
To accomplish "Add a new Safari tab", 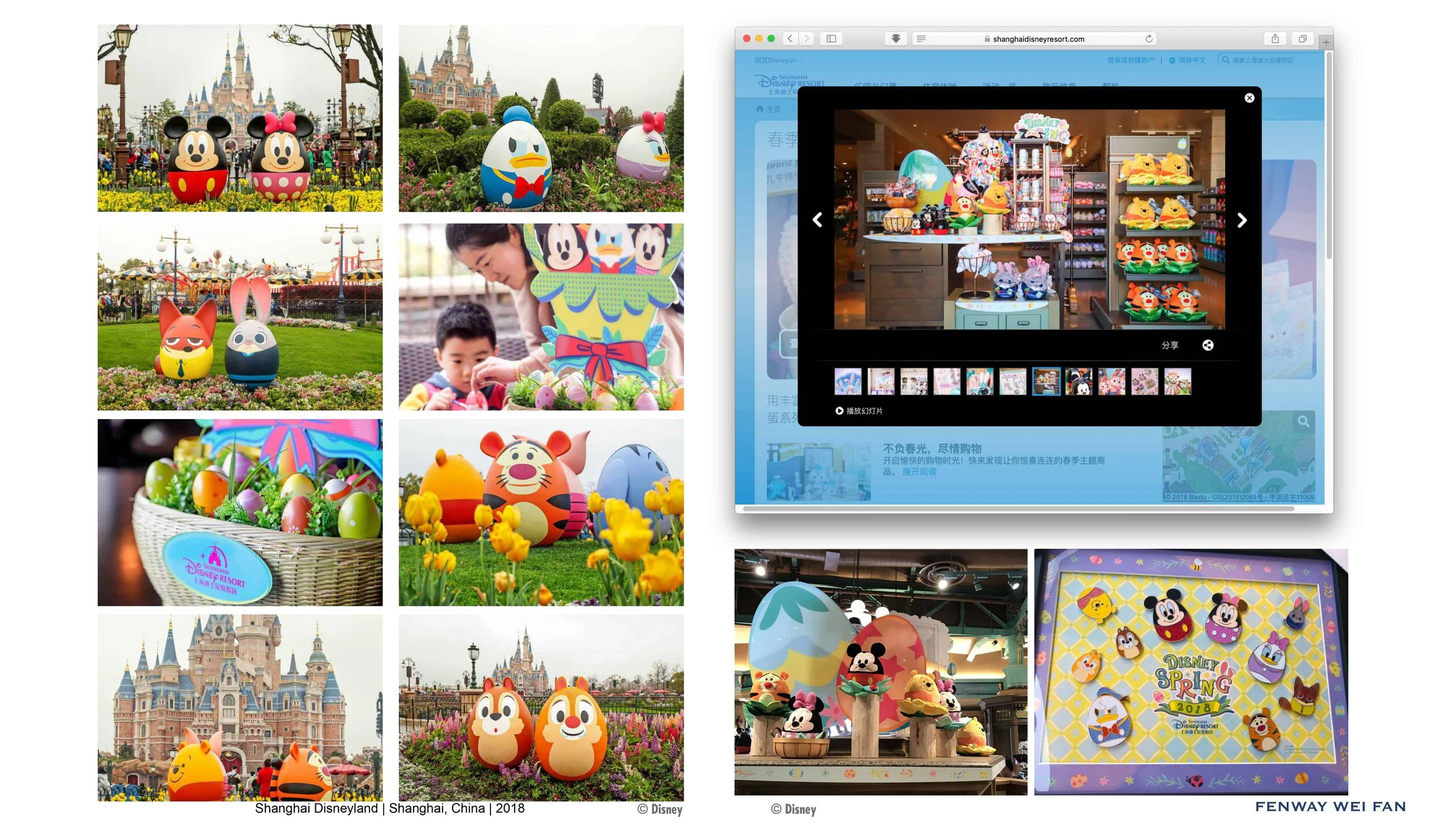I will pos(1326,42).
